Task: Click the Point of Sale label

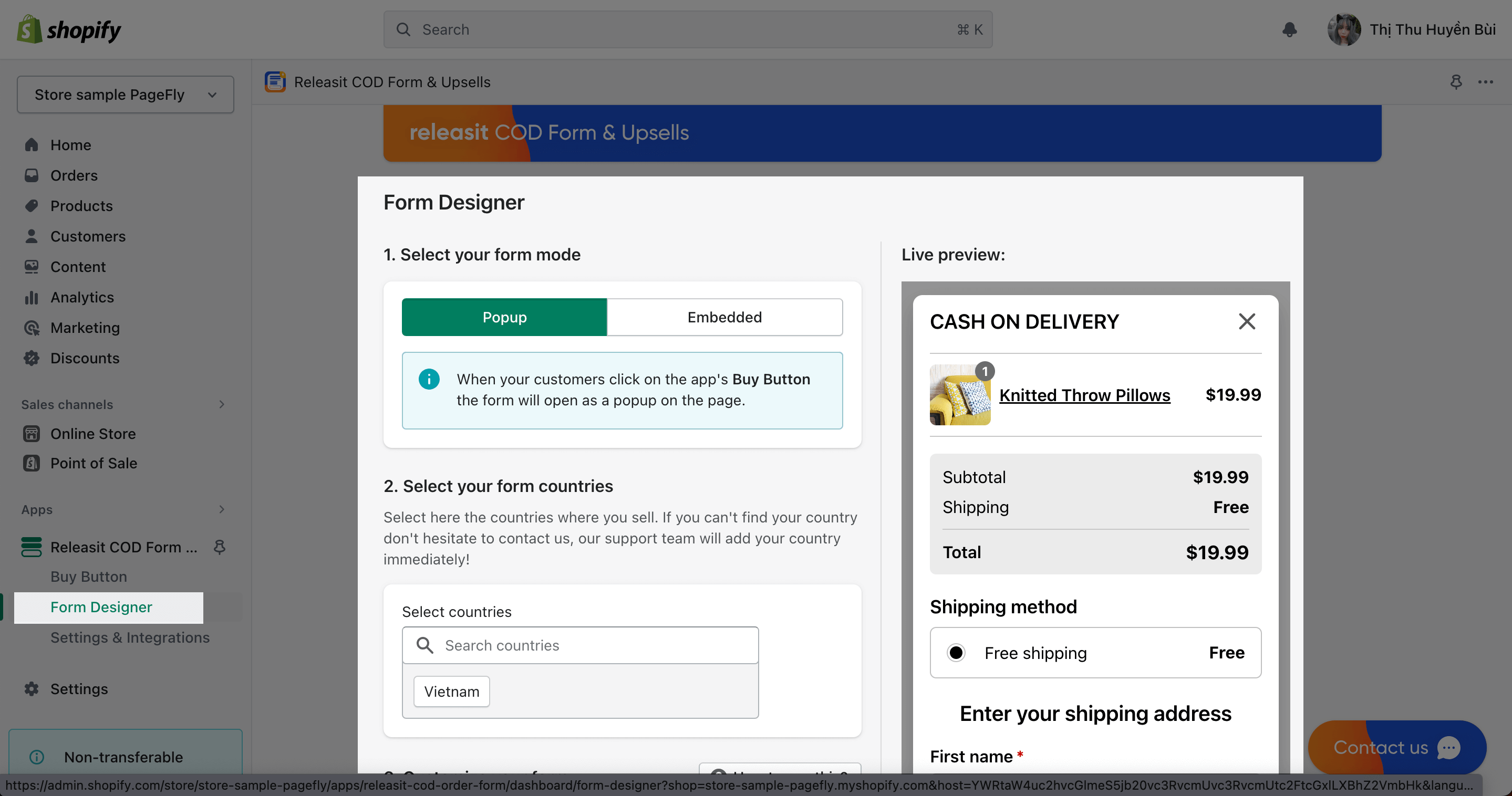Action: click(x=94, y=463)
